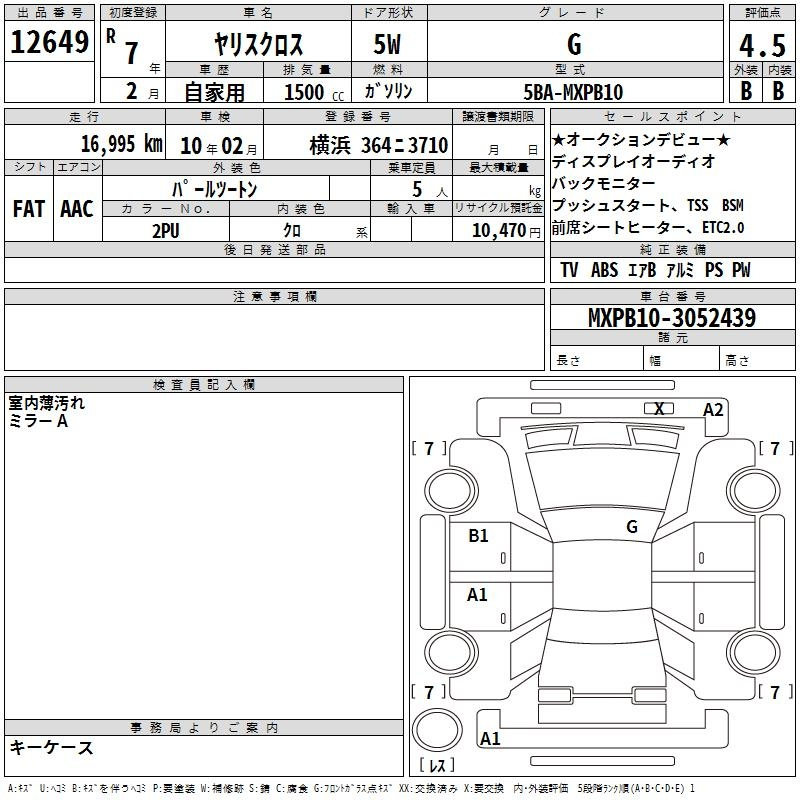Click the chassis number MXPB10-3052439
Viewport: 800px width, 800px height.
(x=671, y=318)
